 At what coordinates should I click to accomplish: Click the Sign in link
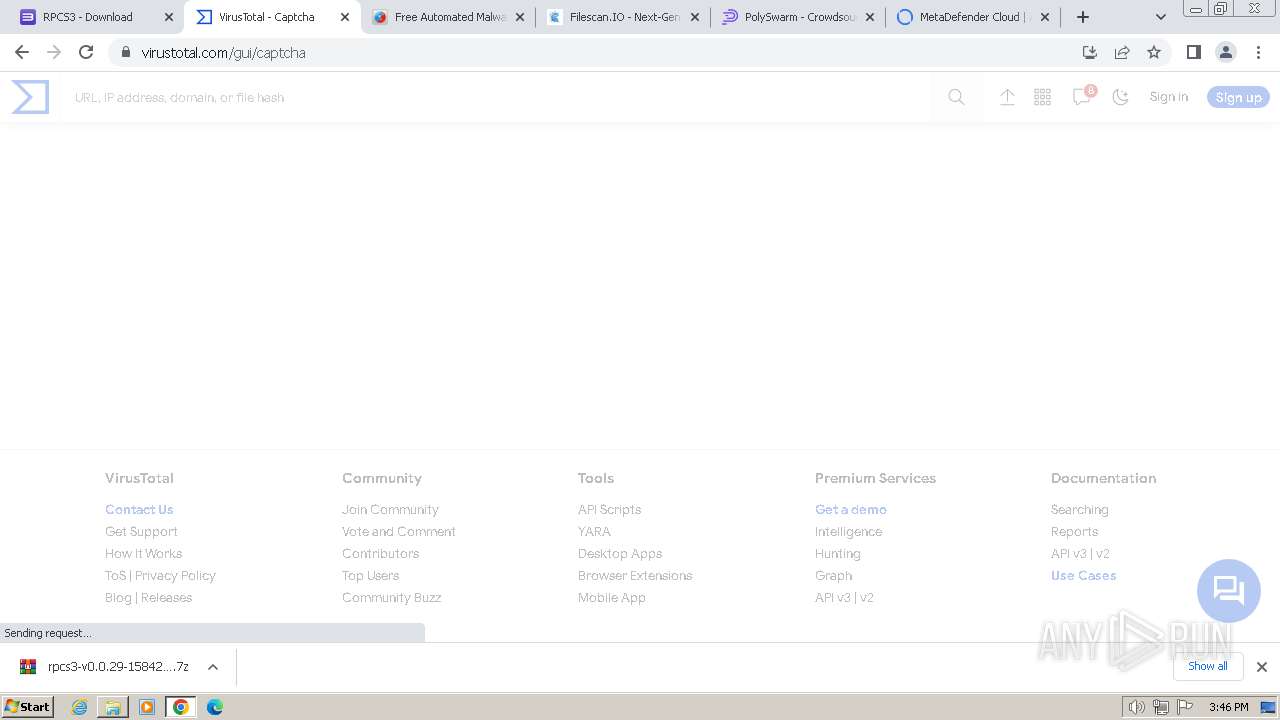click(x=1168, y=97)
